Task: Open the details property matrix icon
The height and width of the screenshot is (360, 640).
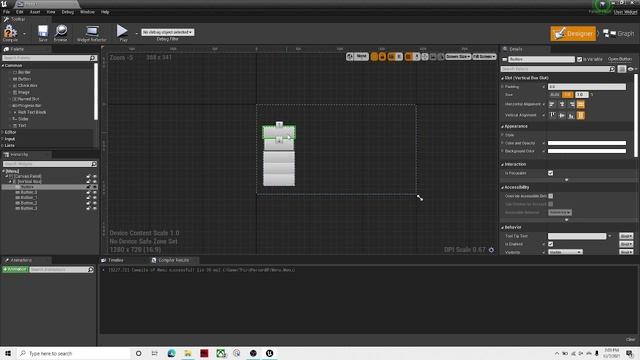Action: point(622,69)
